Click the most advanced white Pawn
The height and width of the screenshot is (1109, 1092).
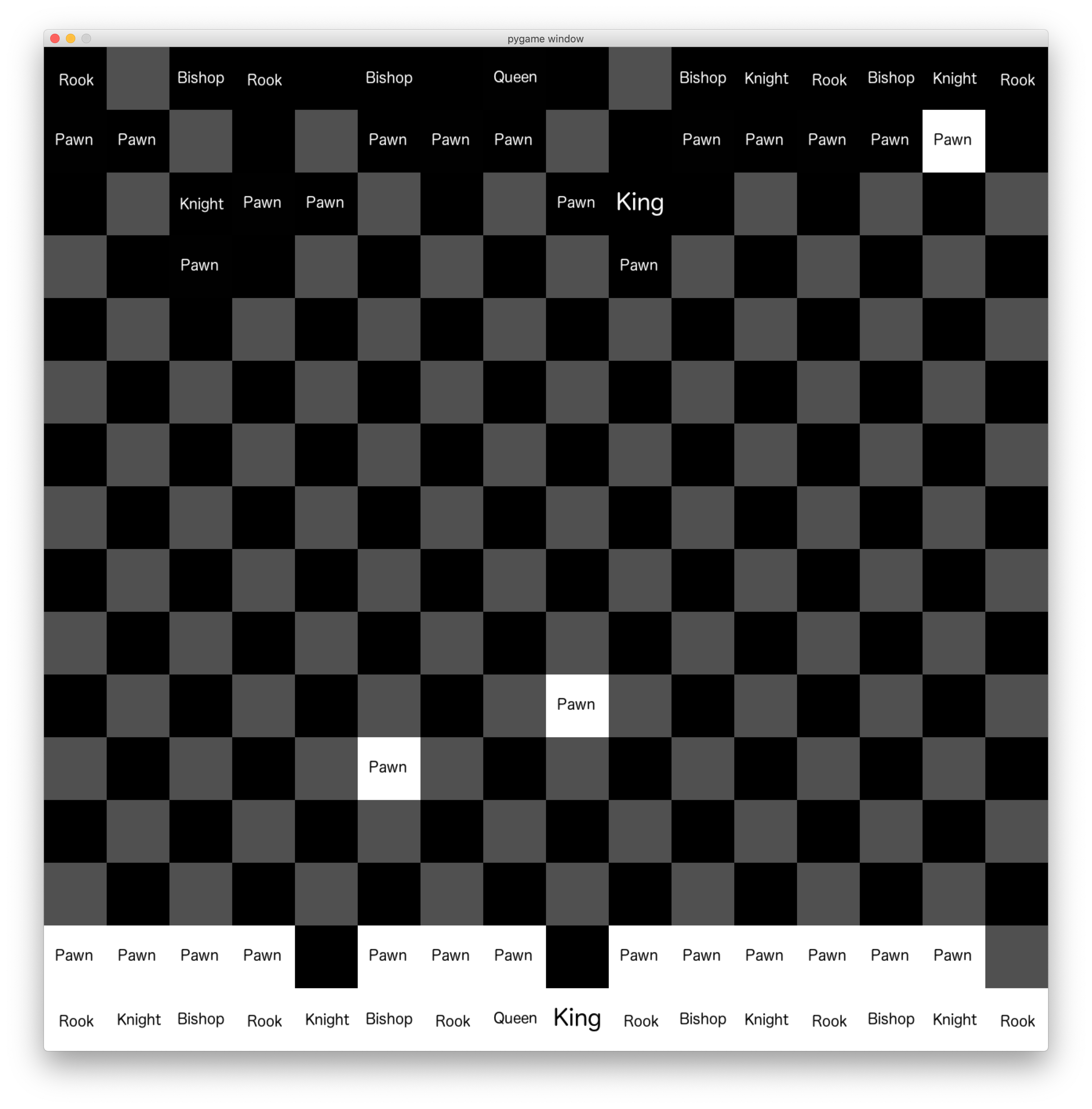click(577, 705)
